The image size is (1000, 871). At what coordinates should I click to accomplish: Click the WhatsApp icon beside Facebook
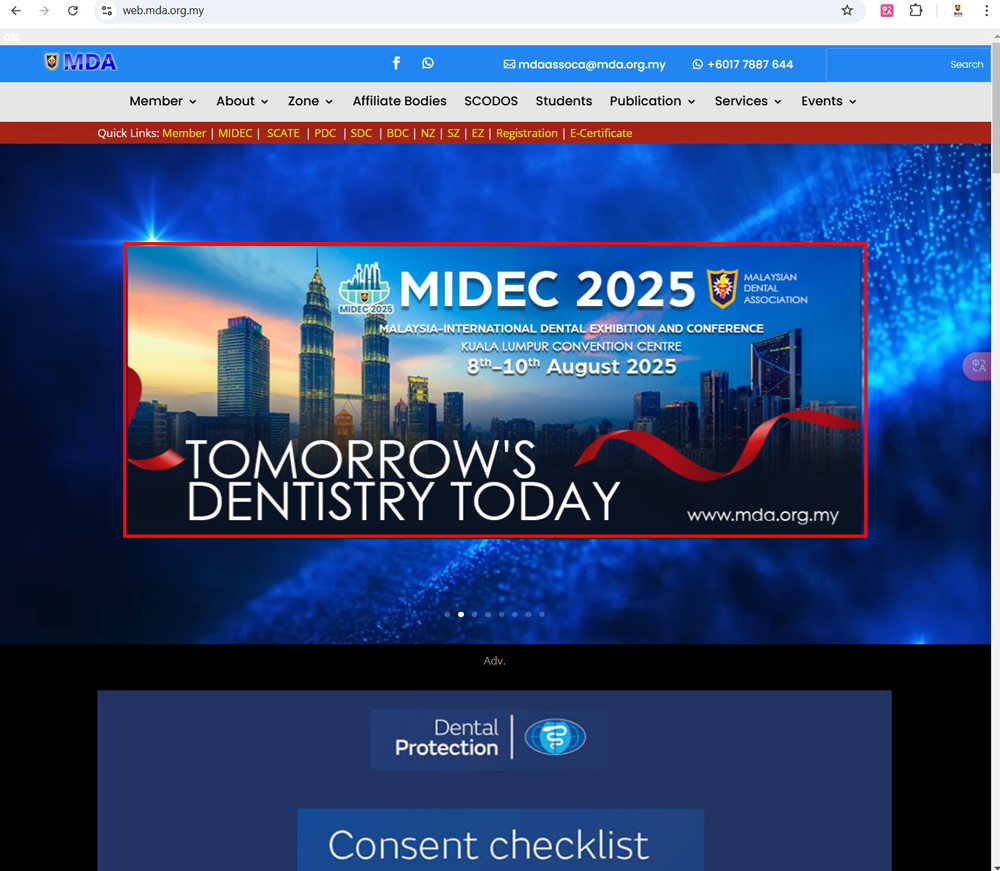coord(428,63)
